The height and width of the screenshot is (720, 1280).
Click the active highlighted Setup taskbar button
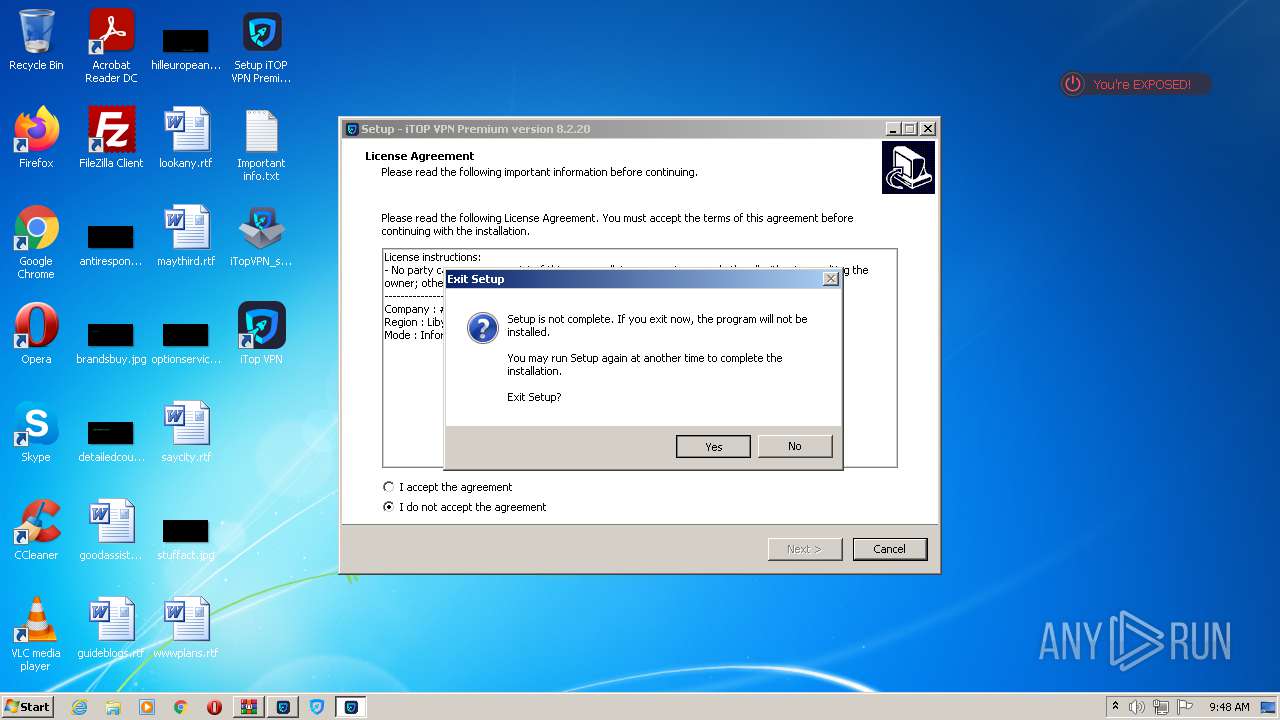(351, 707)
